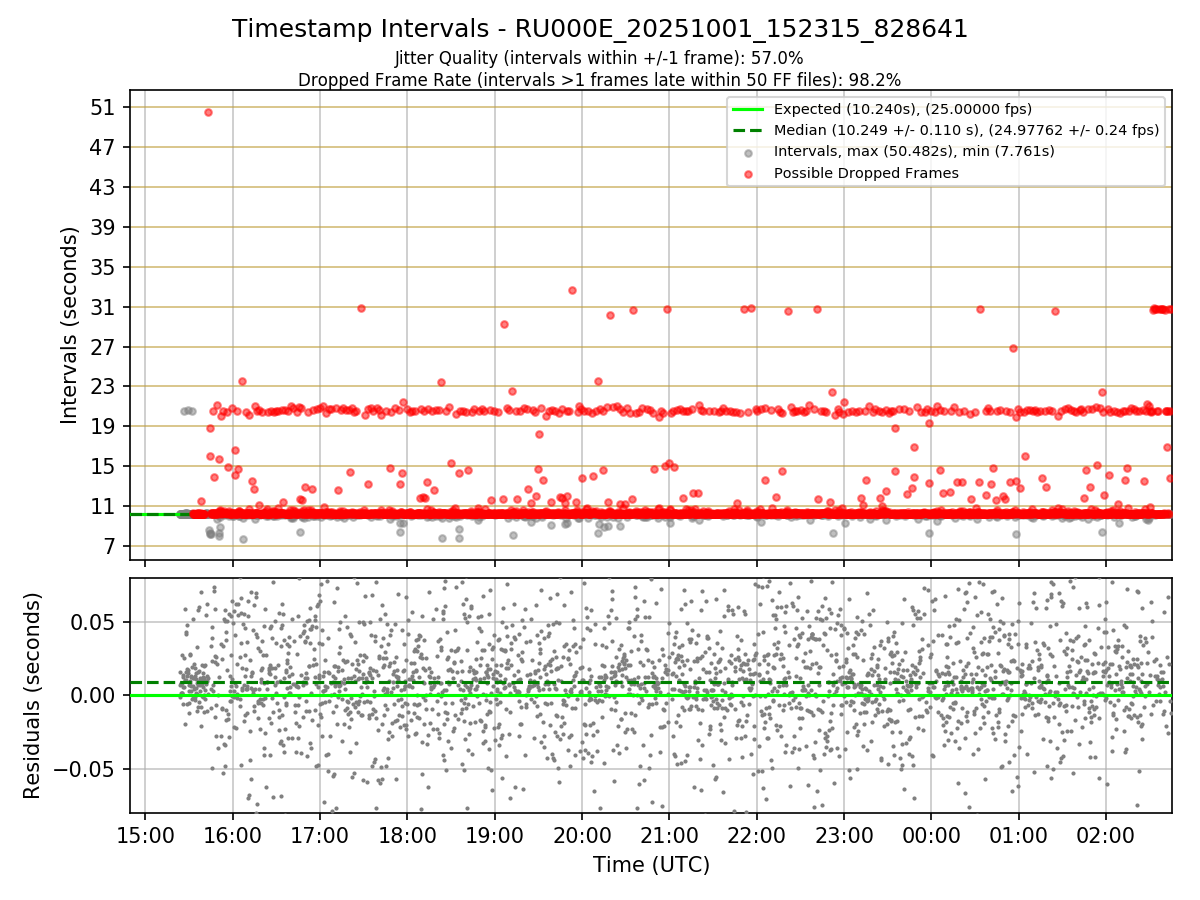Click the 'Time (UTC)' x-axis label
Image resolution: width=1200 pixels, height=900 pixels.
[x=651, y=864]
